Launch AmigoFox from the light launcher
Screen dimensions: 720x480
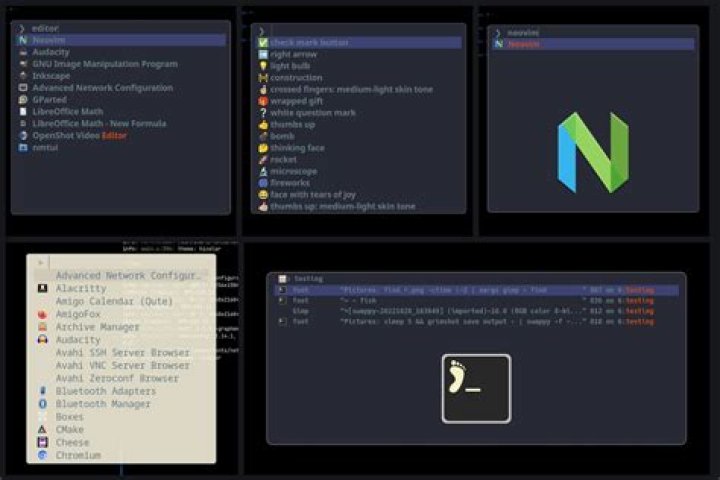pyautogui.click(x=121, y=314)
